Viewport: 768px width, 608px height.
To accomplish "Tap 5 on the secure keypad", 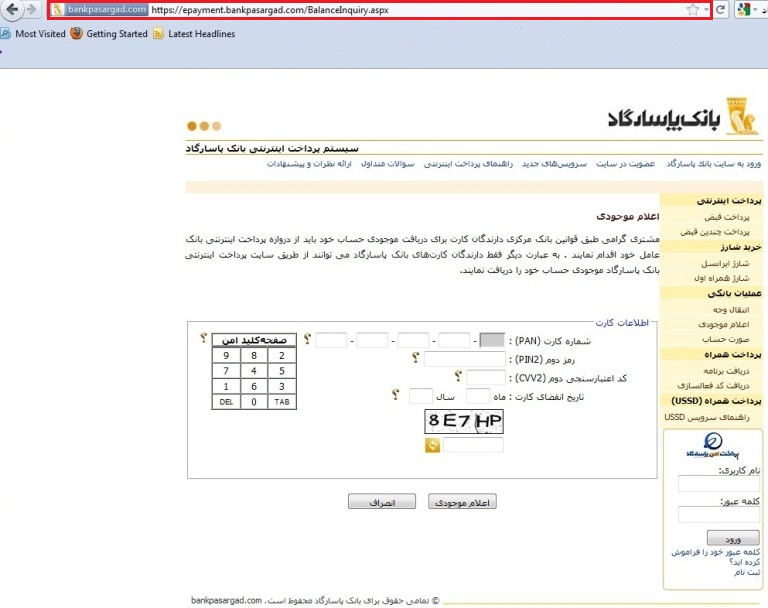I will 282,371.
